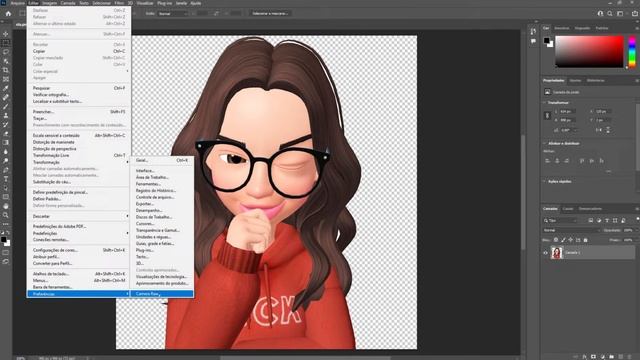Select the Zoom tool
The width and height of the screenshot is (640, 360).
pyautogui.click(x=6, y=215)
